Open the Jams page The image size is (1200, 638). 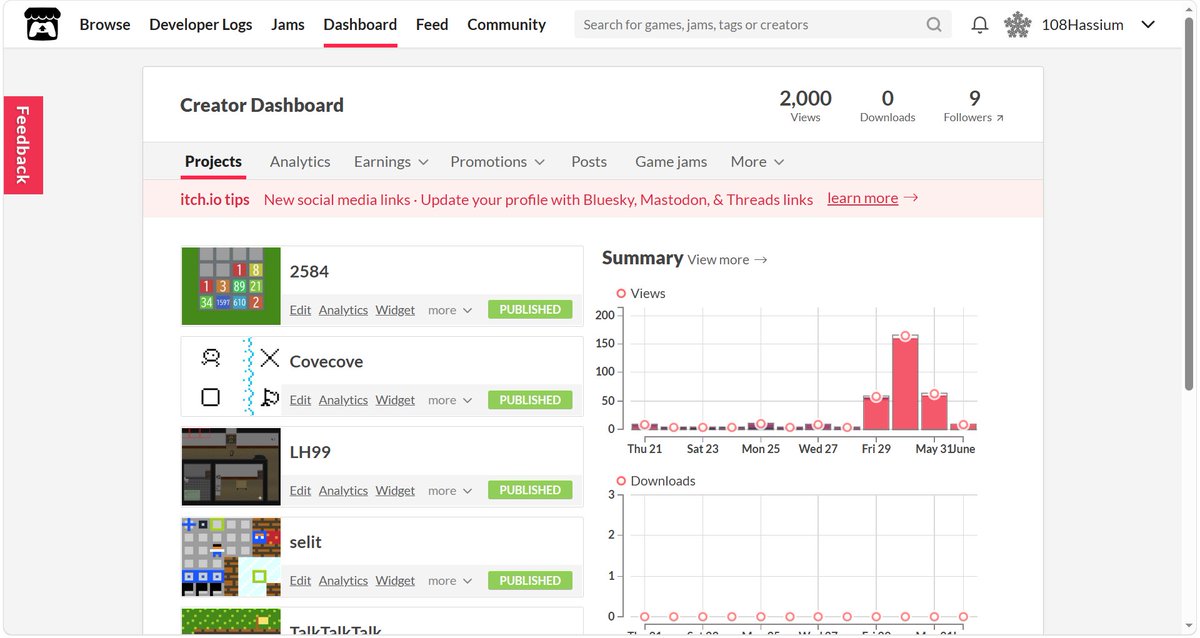click(x=288, y=24)
